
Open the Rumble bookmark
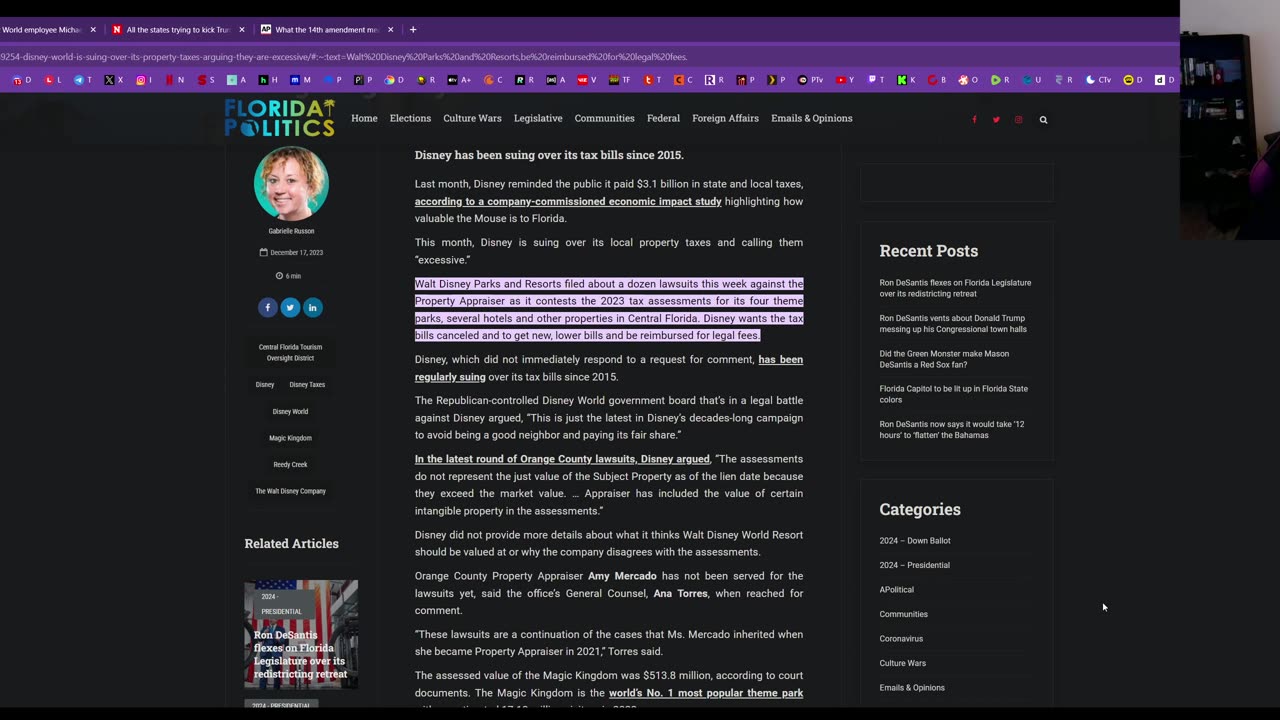[1000, 80]
